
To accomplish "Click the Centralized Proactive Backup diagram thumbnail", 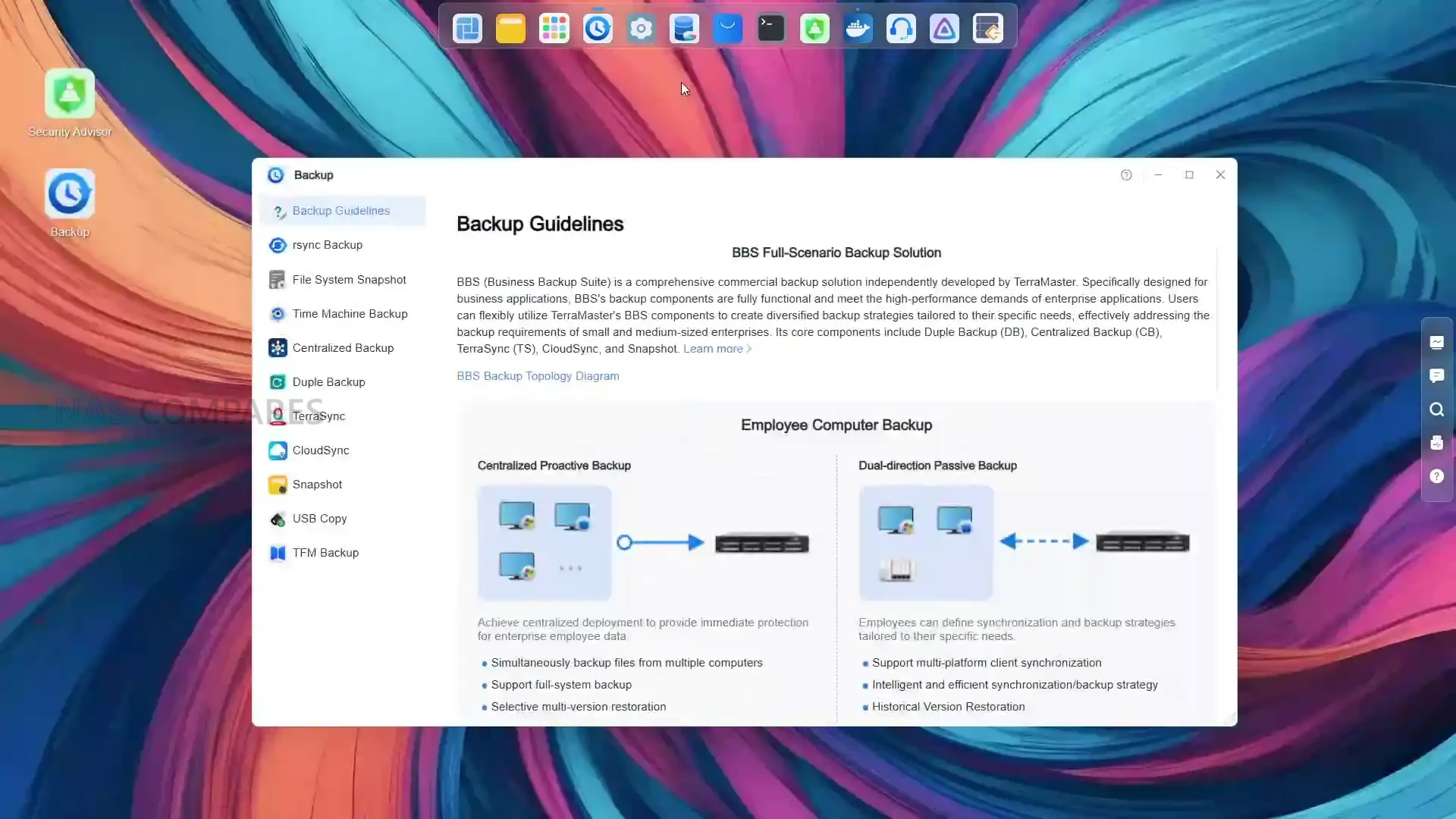I will [544, 543].
